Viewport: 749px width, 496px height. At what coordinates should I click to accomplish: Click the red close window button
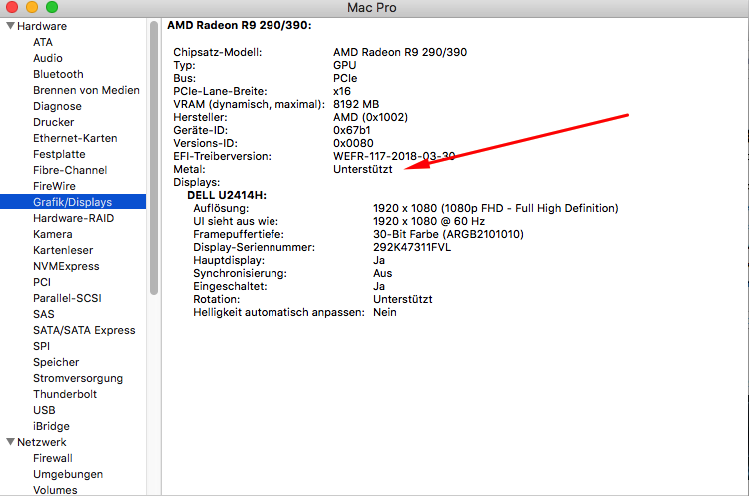click(12, 7)
